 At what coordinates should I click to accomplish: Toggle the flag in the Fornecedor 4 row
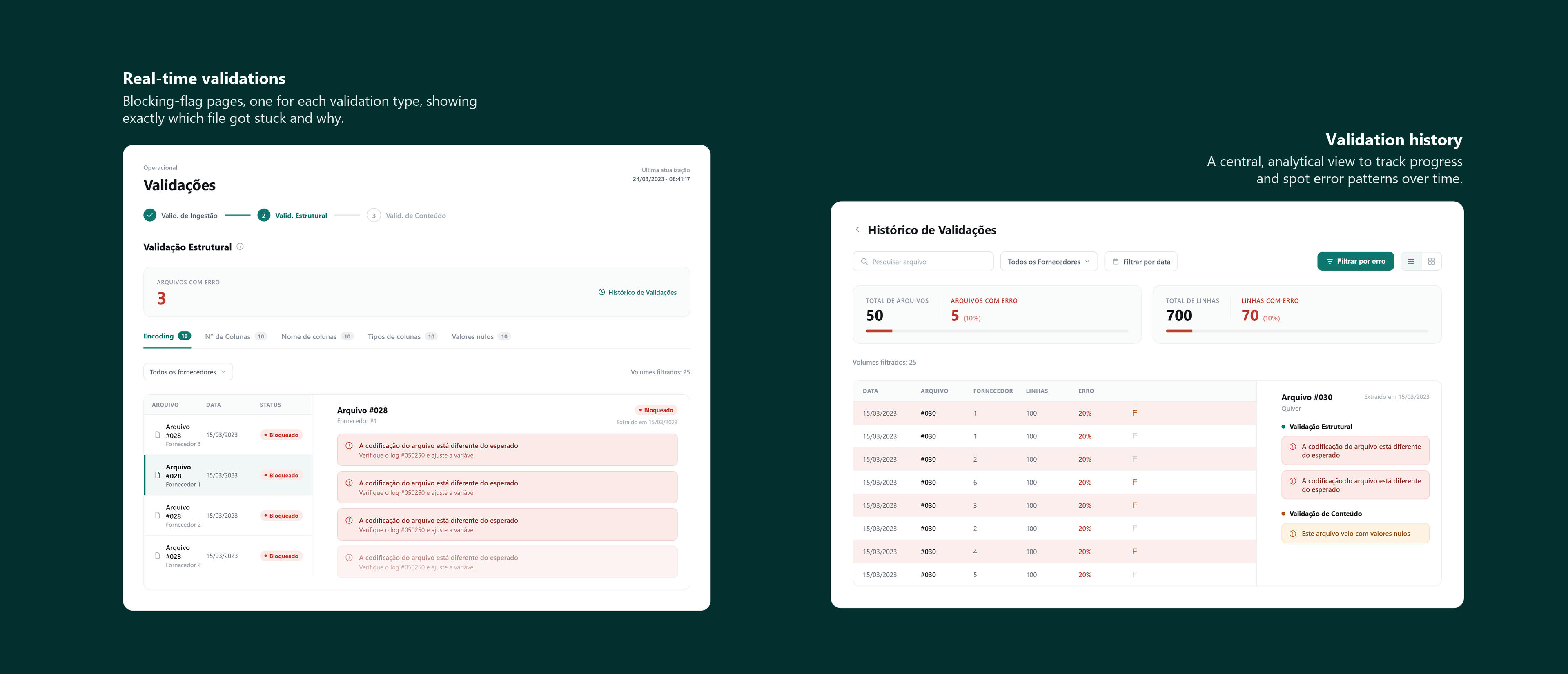pos(1134,552)
